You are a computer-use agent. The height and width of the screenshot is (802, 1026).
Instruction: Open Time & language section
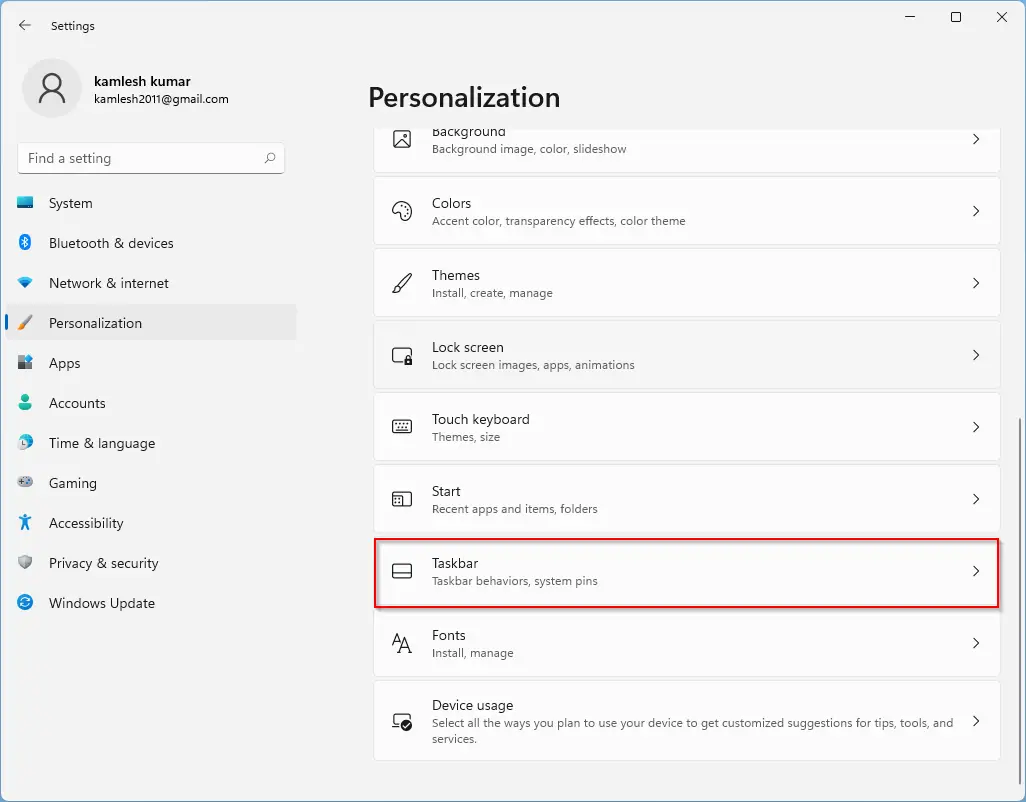pos(151,442)
